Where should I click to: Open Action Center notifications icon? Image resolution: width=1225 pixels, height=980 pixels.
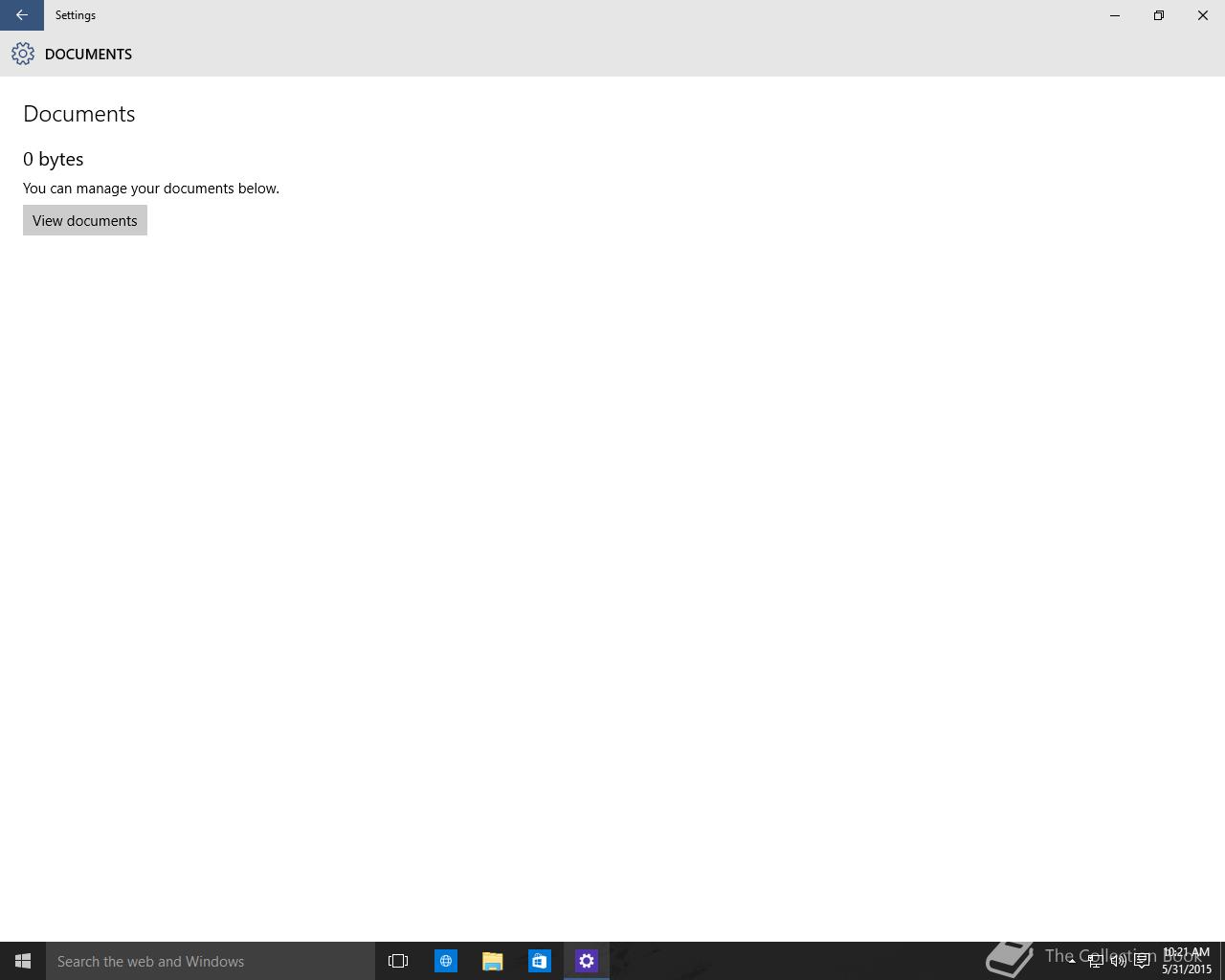pos(1142,961)
